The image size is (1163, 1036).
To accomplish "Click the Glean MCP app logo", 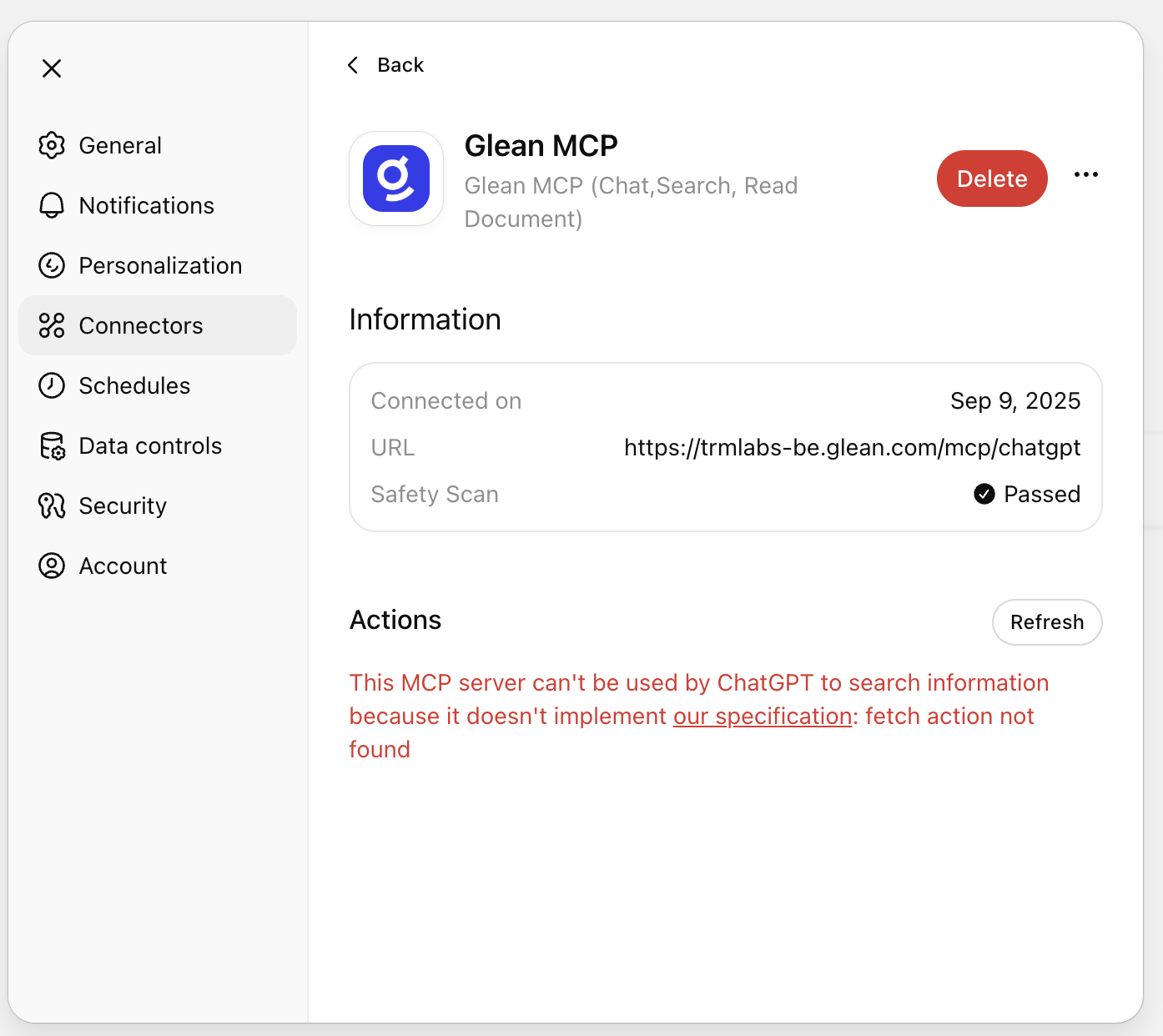I will tap(396, 179).
